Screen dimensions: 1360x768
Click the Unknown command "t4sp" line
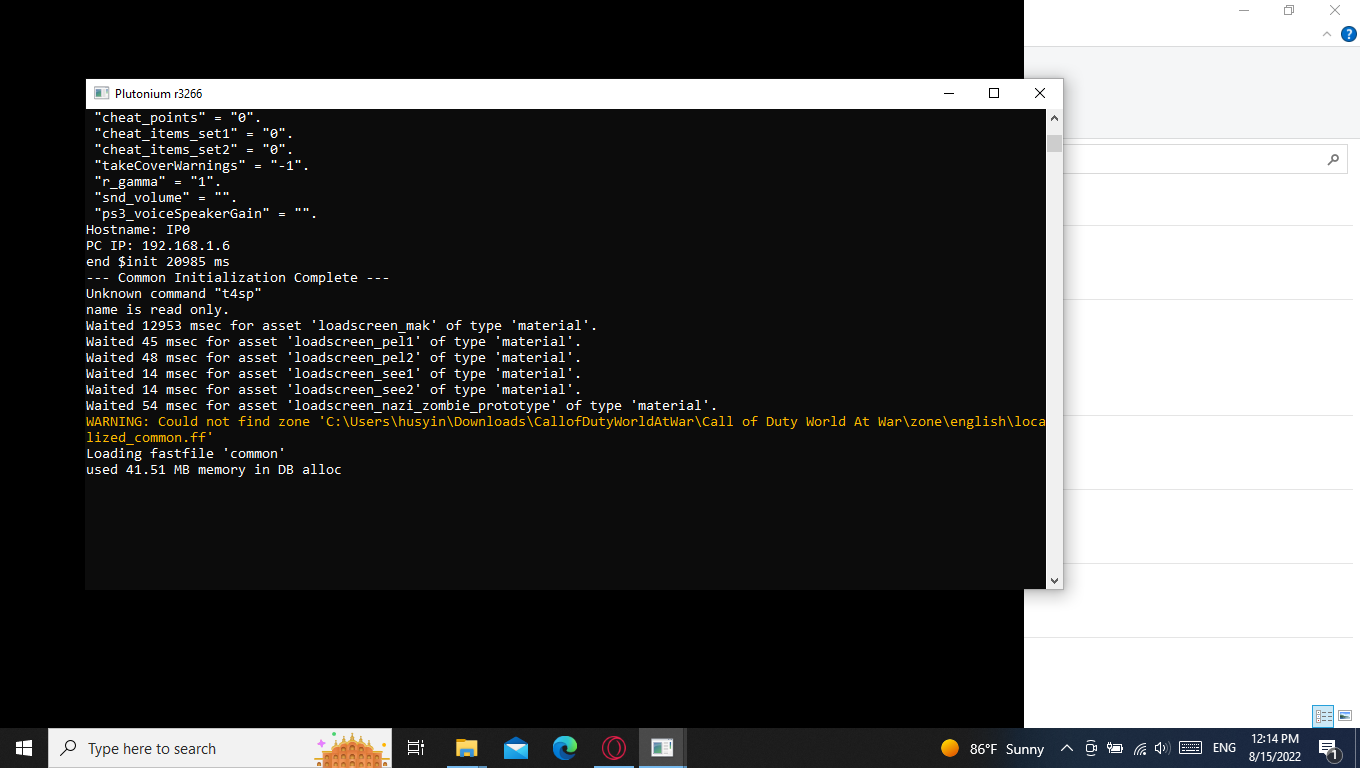(x=174, y=294)
